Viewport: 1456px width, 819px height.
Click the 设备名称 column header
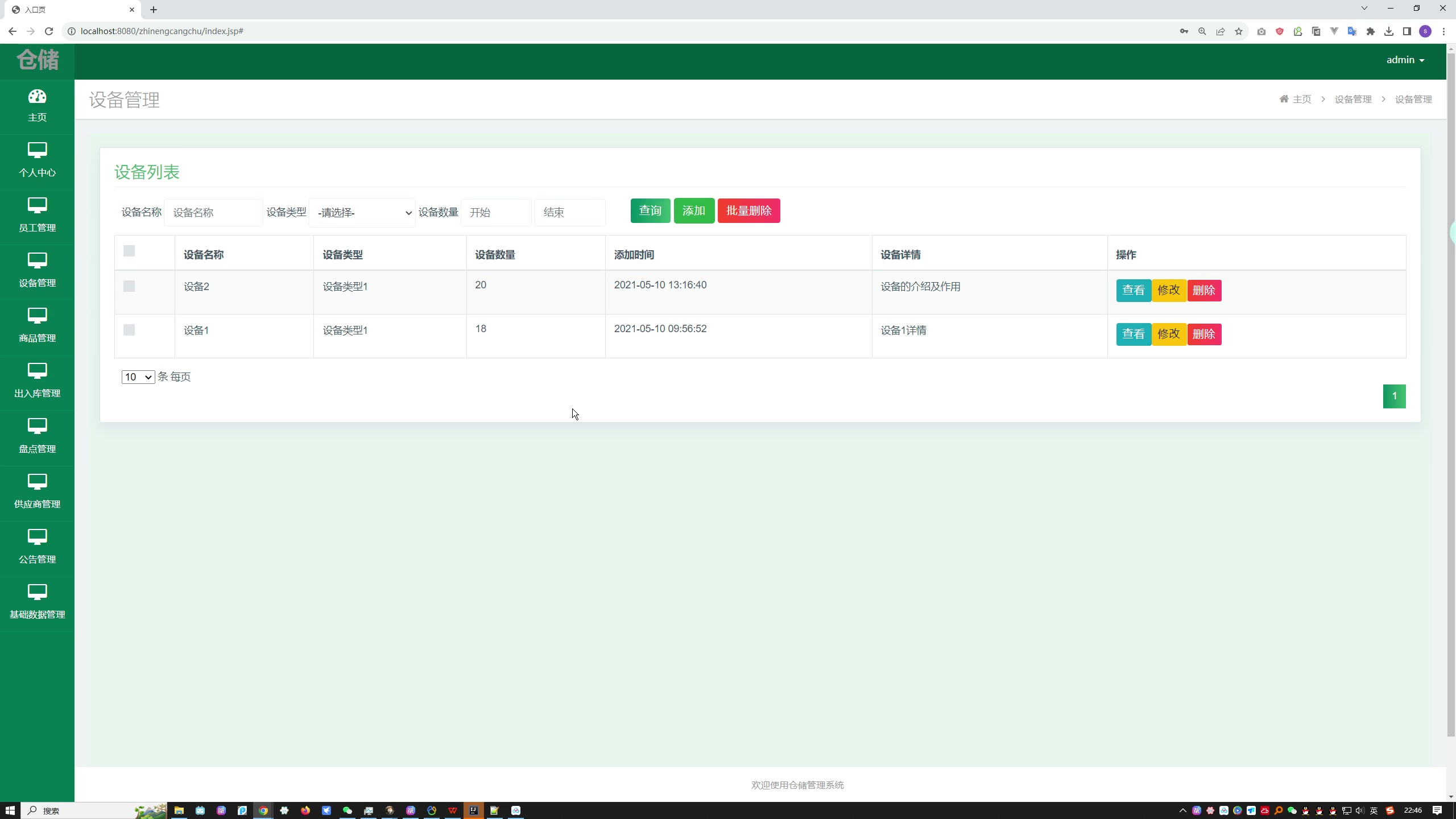coord(204,255)
